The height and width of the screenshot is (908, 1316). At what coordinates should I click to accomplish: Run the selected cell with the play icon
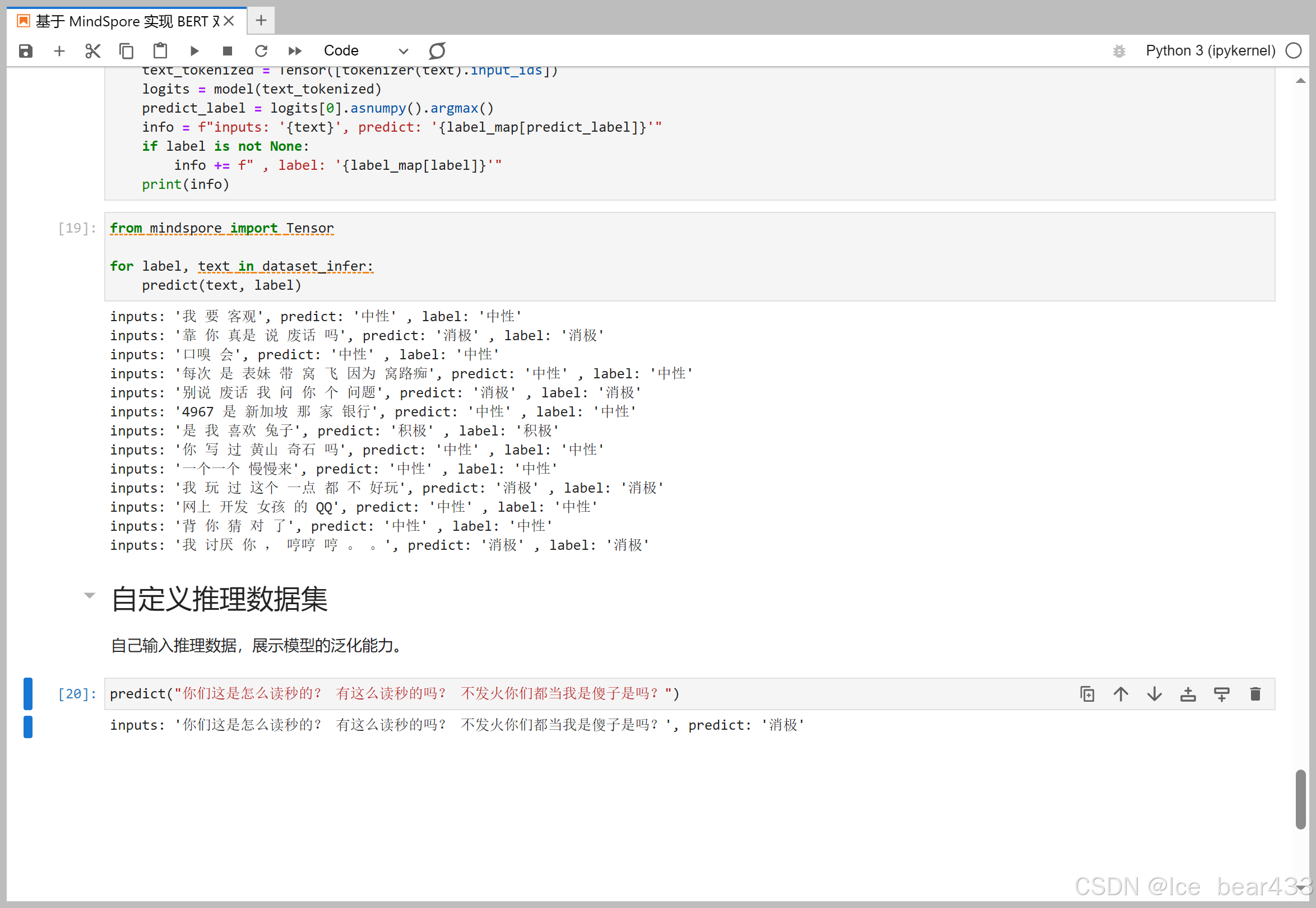click(194, 51)
